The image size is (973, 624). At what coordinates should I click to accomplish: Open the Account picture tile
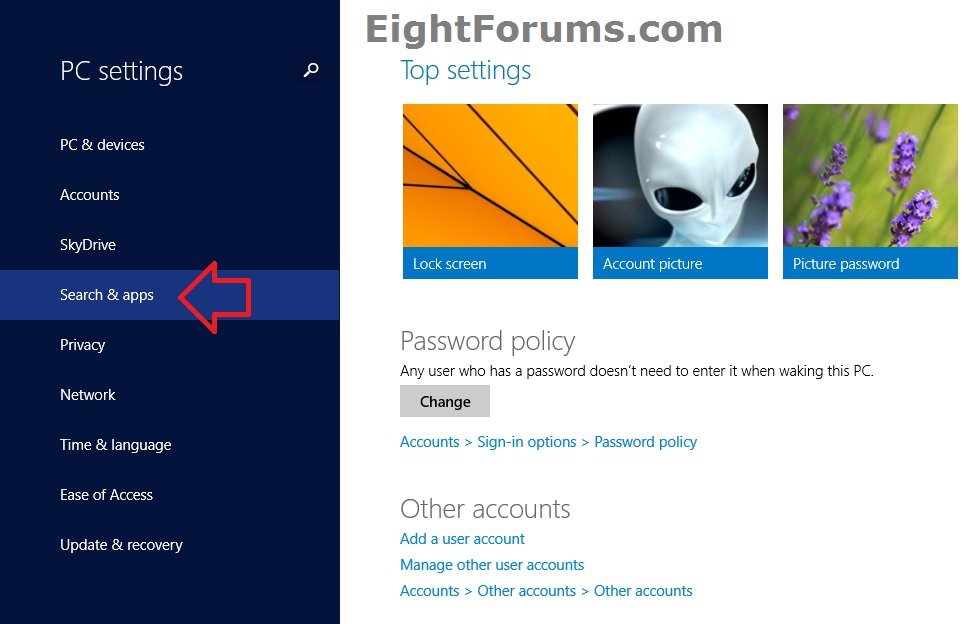click(x=680, y=191)
